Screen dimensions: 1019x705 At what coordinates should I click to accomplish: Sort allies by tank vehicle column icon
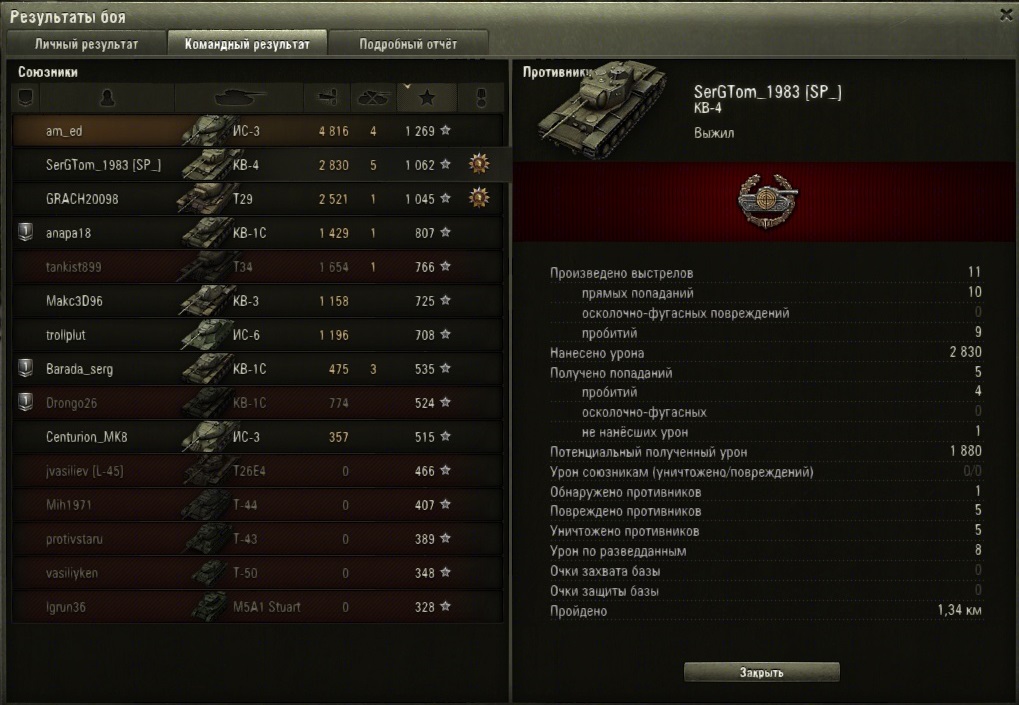[x=239, y=98]
